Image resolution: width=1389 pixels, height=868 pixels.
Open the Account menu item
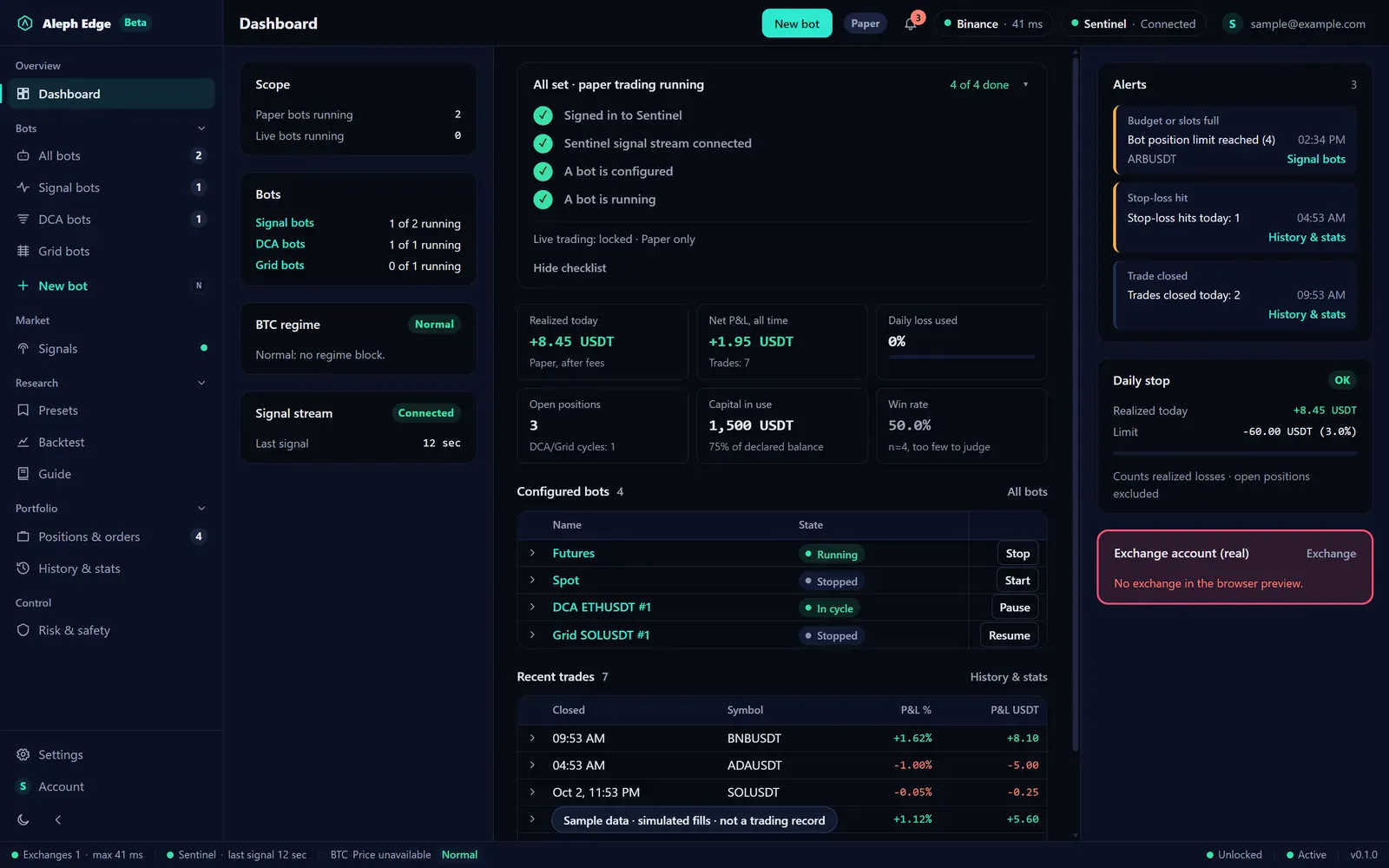(x=111, y=786)
